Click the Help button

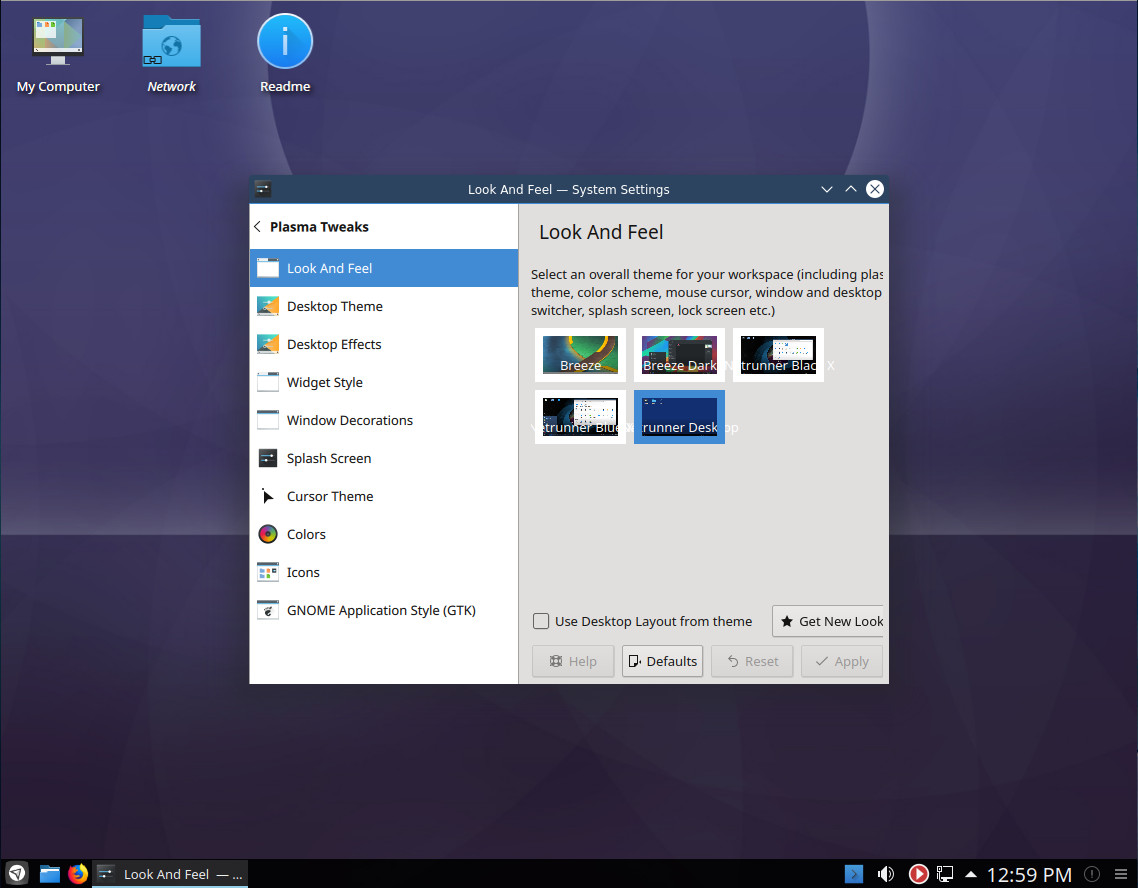pos(573,661)
